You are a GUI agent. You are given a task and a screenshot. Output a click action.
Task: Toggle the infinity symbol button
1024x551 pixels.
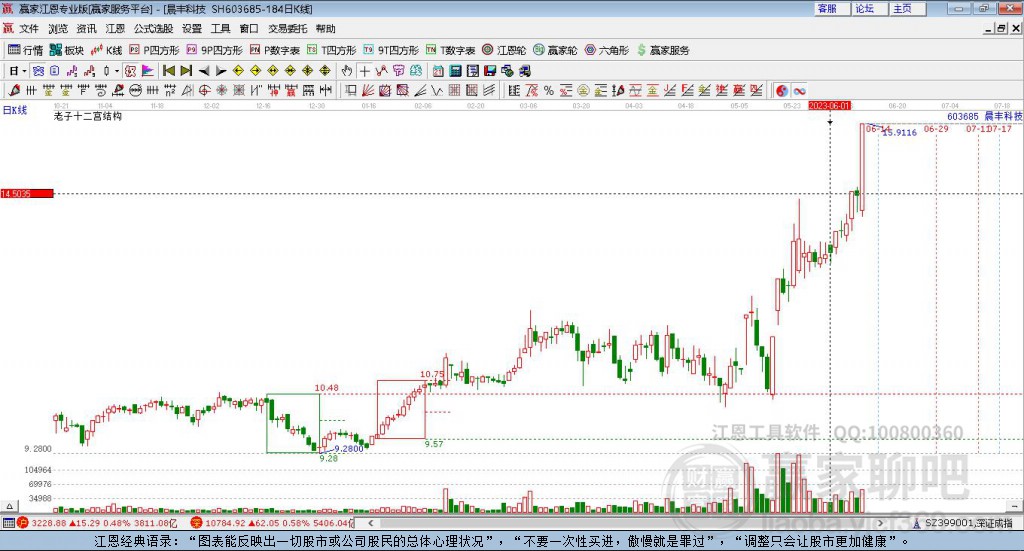tap(799, 91)
